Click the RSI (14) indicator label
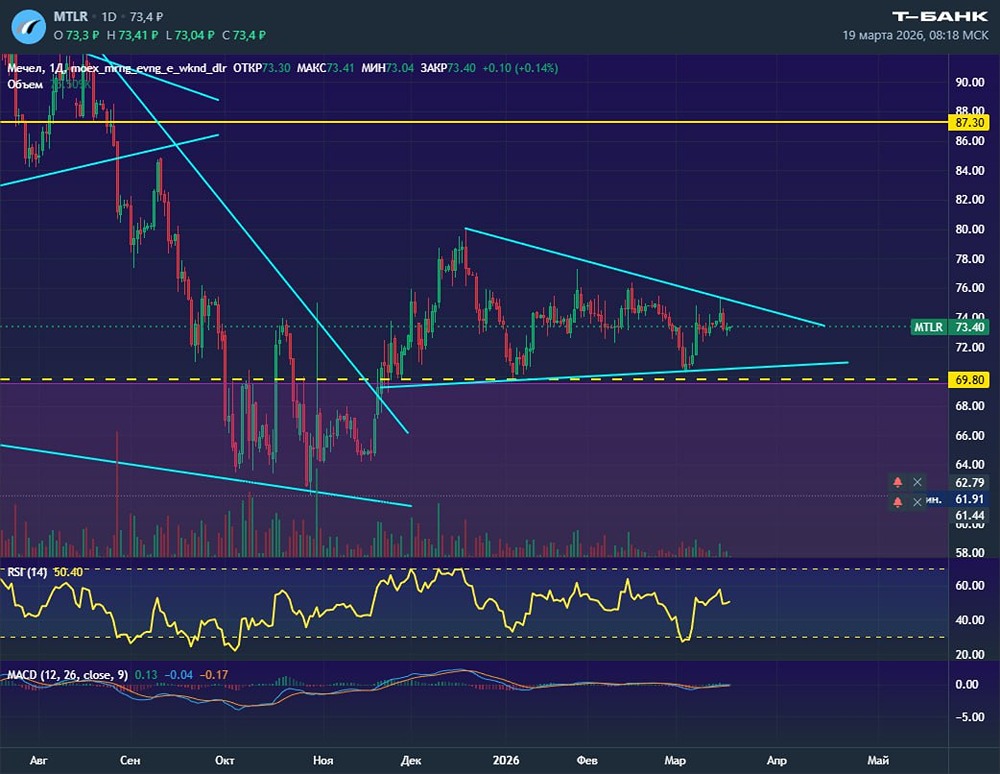This screenshot has height=774, width=1000. pyautogui.click(x=27, y=572)
